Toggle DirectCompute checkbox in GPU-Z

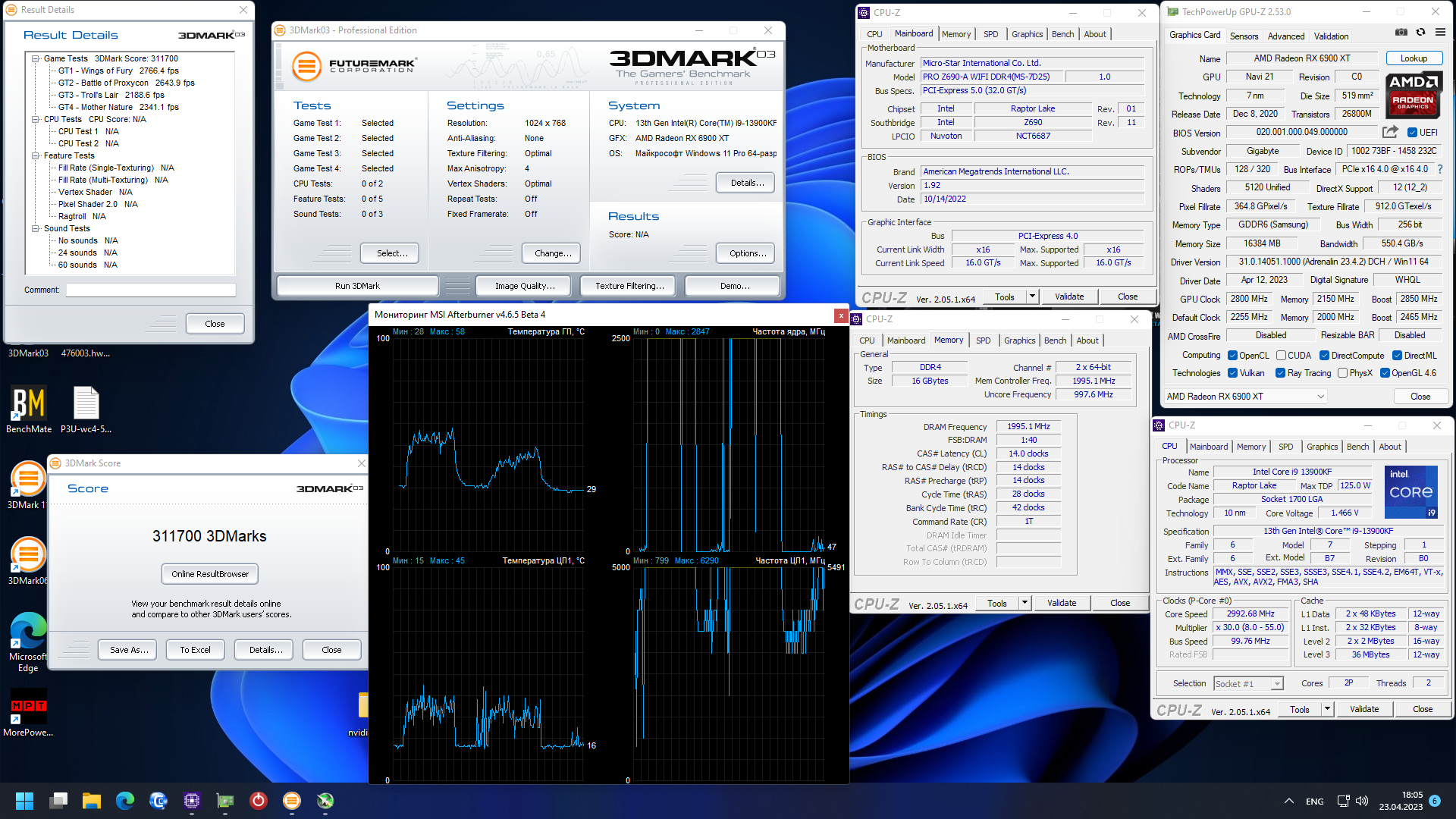(x=1324, y=356)
